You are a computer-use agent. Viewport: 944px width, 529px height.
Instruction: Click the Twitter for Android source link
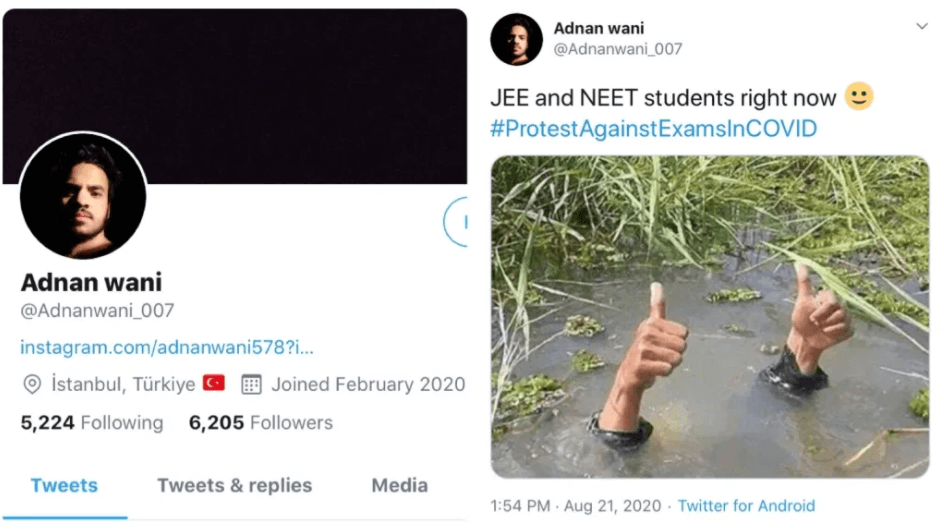pos(746,506)
